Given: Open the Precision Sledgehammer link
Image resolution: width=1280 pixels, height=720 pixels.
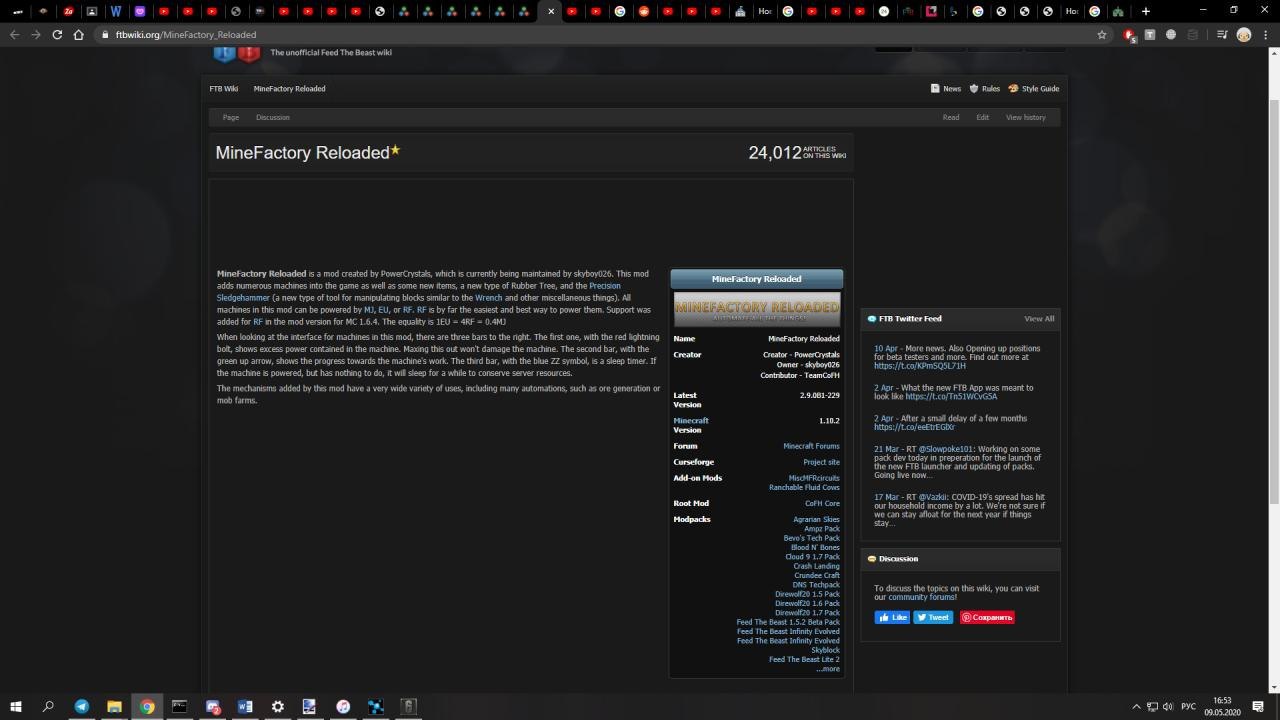Looking at the screenshot, I should click(x=419, y=291).
